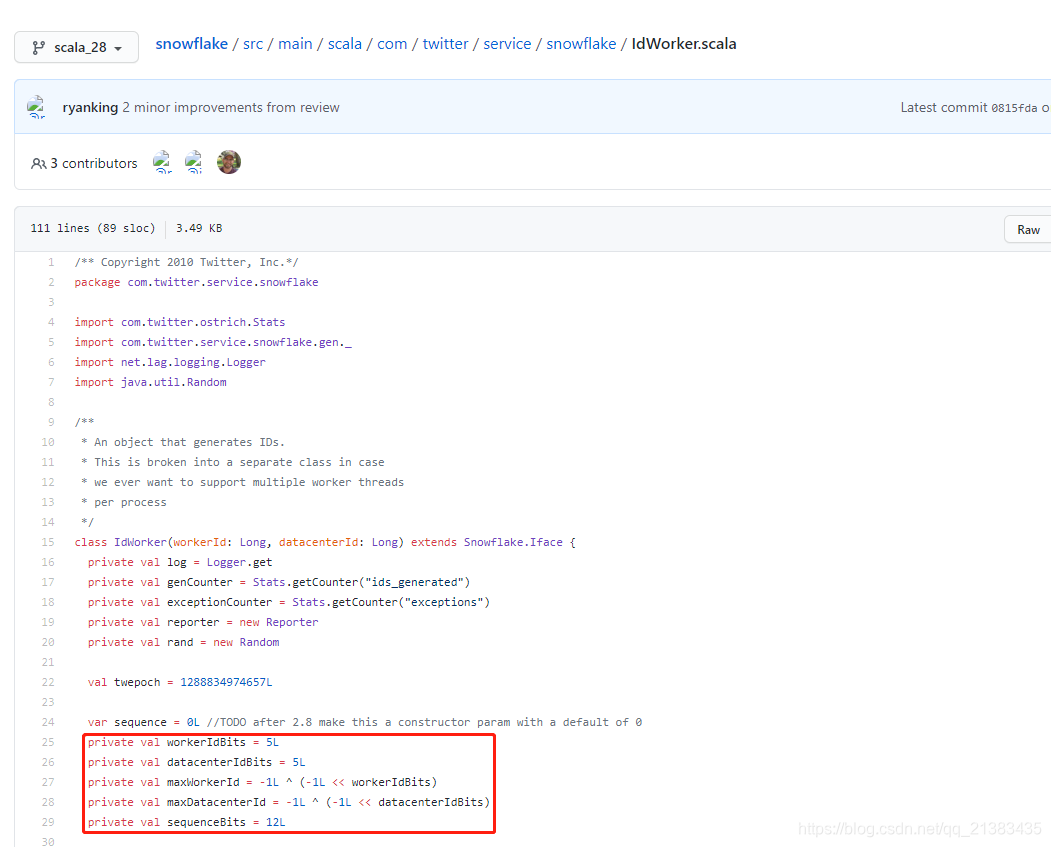
Task: Open the src folder breadcrumb
Action: [x=253, y=44]
